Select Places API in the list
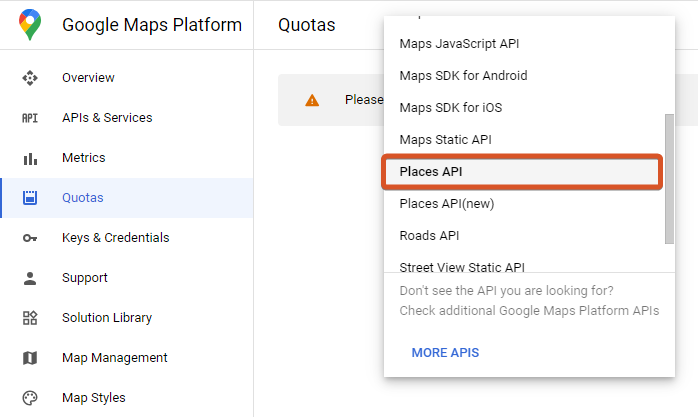Image resolution: width=698 pixels, height=417 pixels. [522, 172]
